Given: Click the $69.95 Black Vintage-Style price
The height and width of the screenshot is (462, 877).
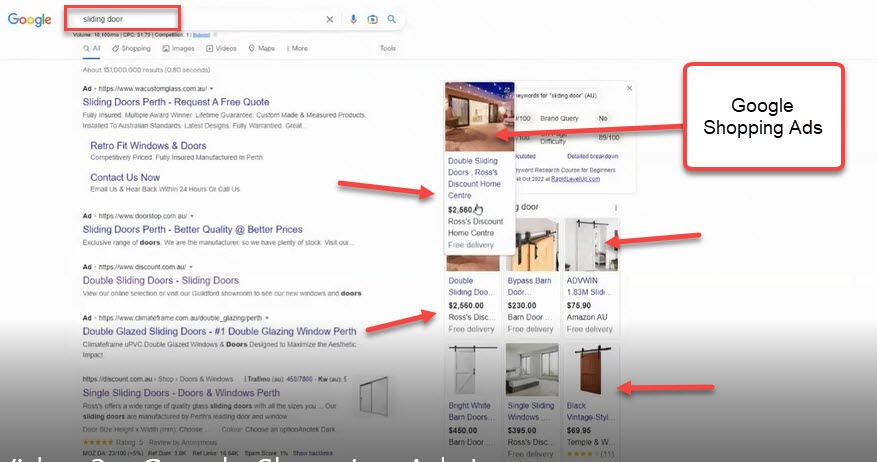Looking at the screenshot, I should 578,431.
